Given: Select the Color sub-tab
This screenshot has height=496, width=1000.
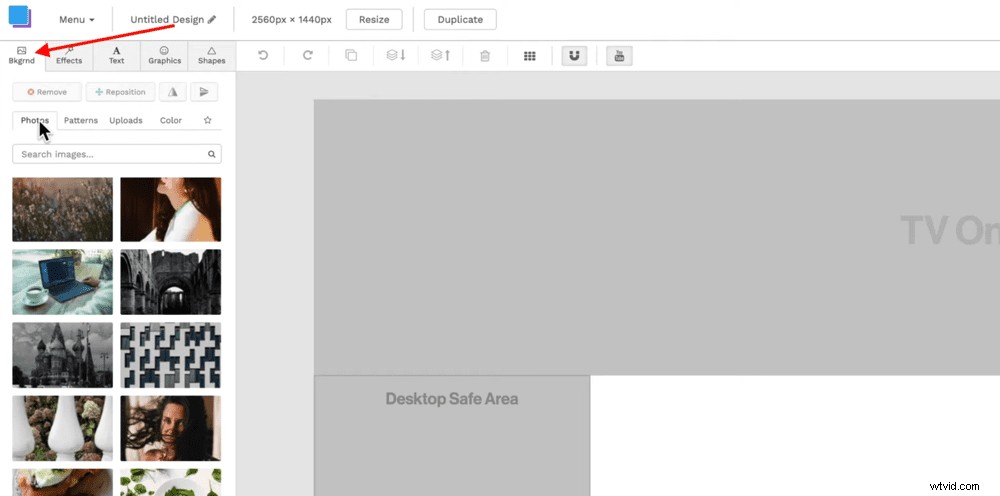Looking at the screenshot, I should [x=171, y=120].
